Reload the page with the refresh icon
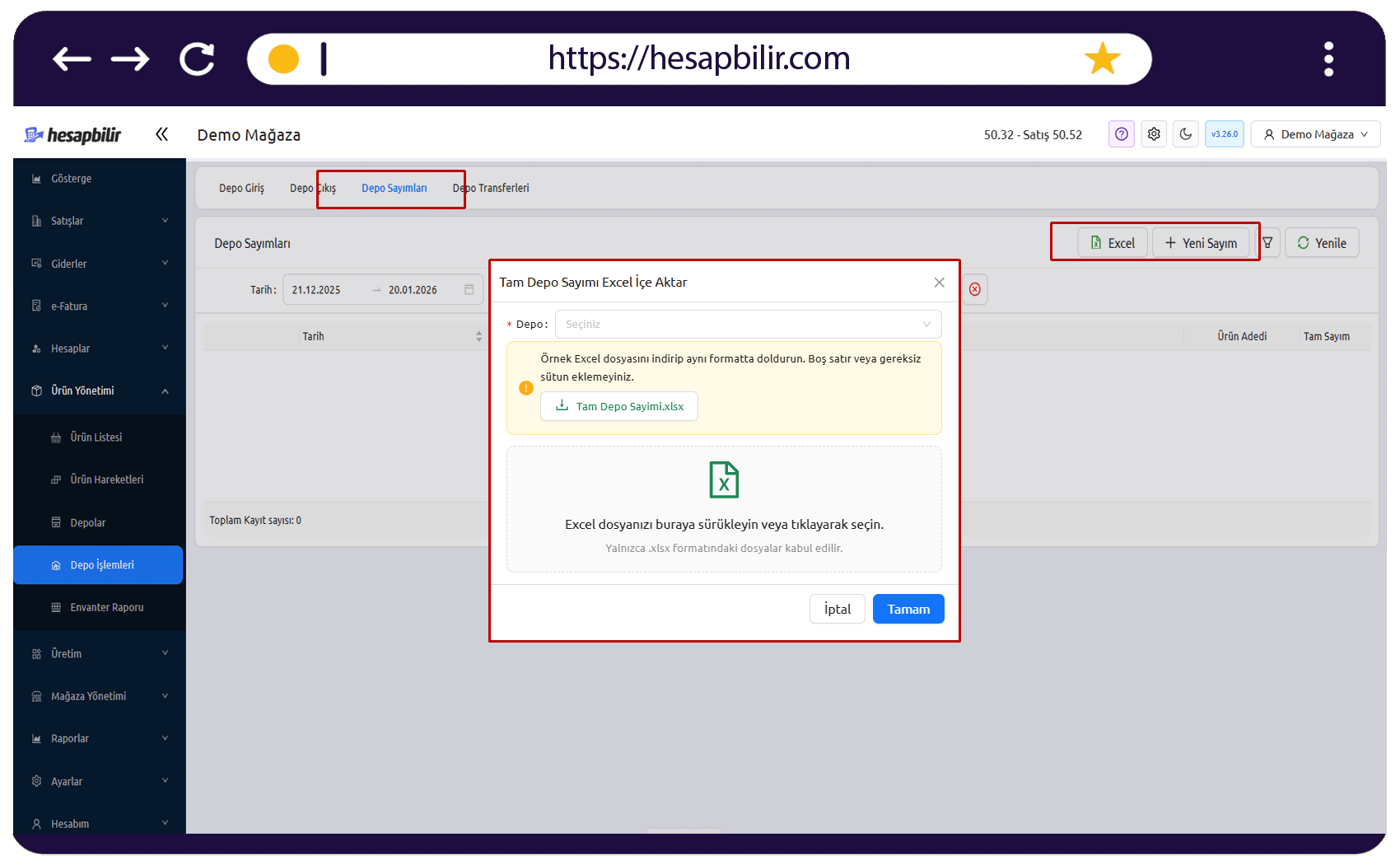This screenshot has width=1400, height=865. click(198, 58)
